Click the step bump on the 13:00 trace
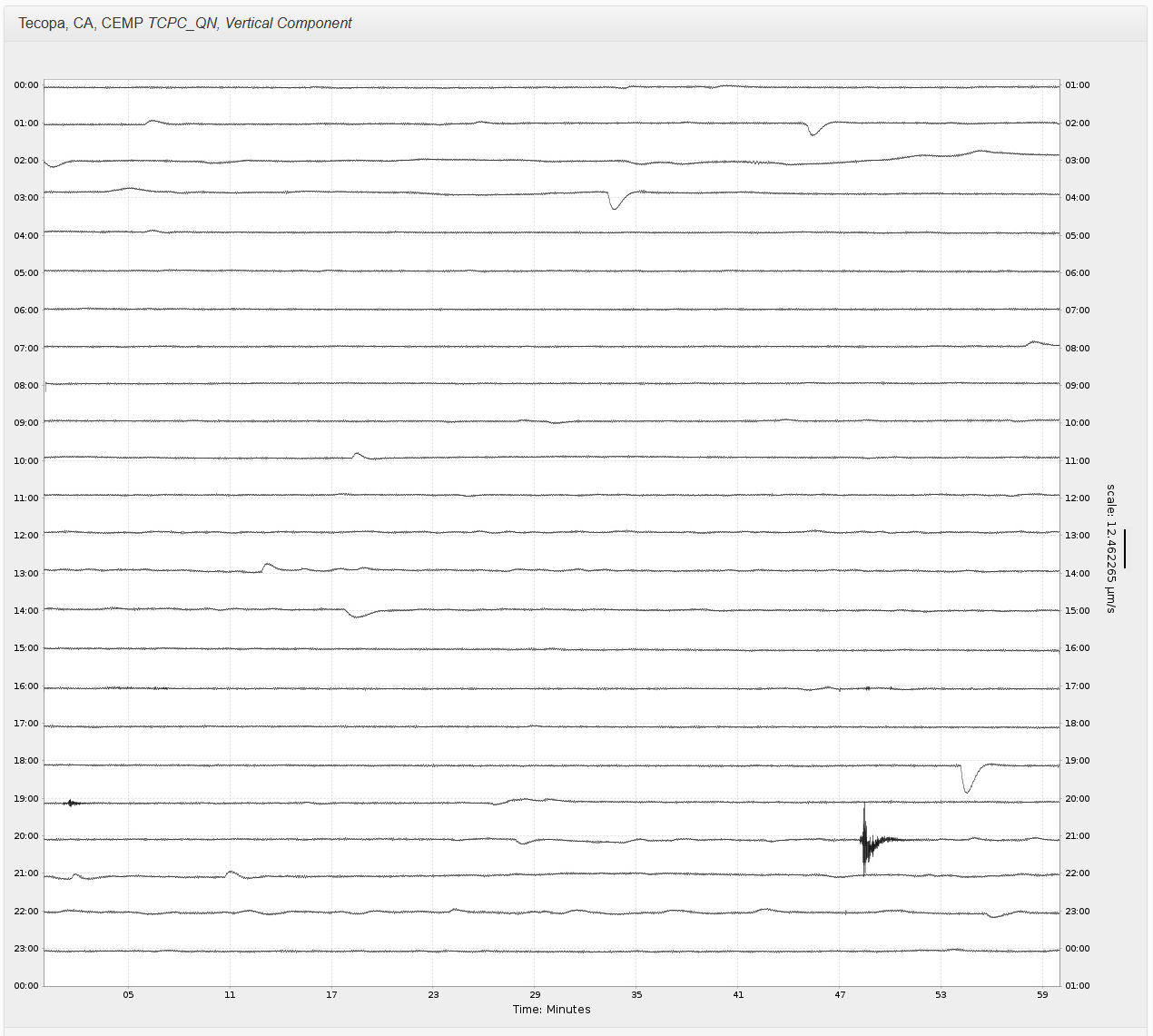 [x=268, y=567]
